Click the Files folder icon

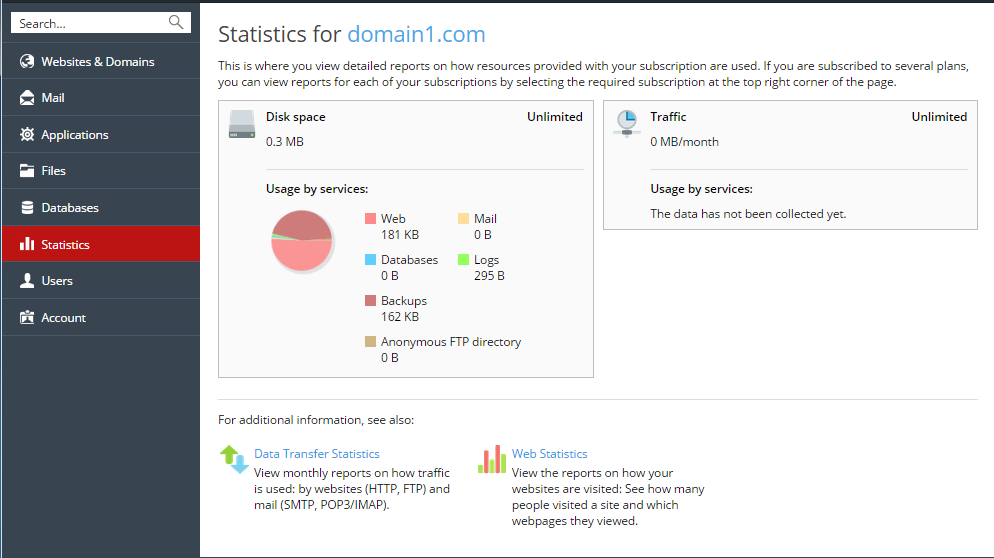[27, 171]
